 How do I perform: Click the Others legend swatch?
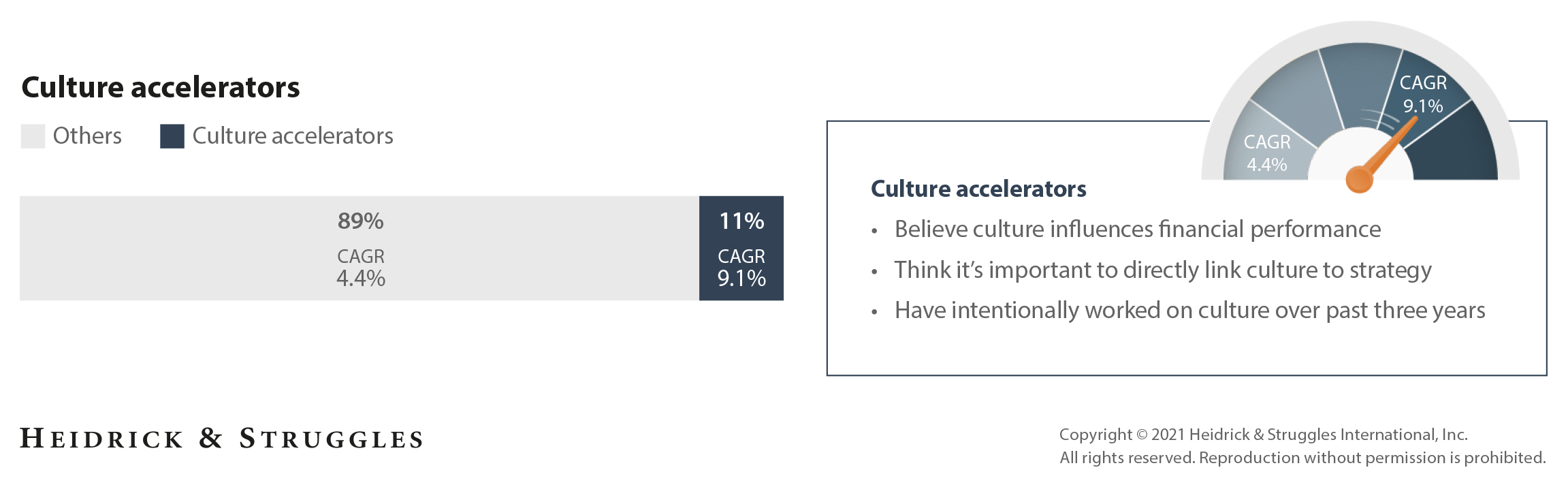click(33, 136)
